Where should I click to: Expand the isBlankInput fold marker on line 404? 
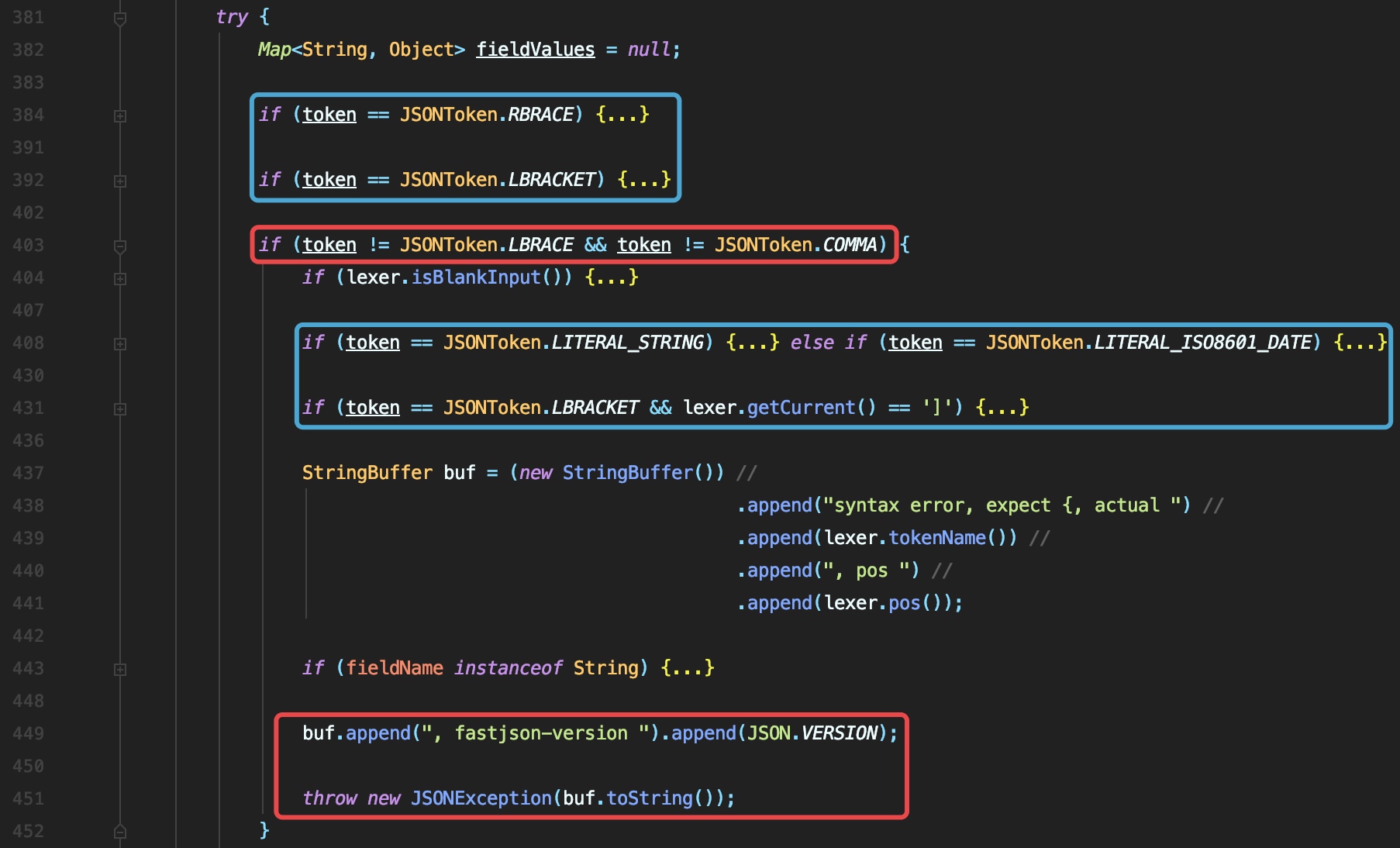[120, 279]
